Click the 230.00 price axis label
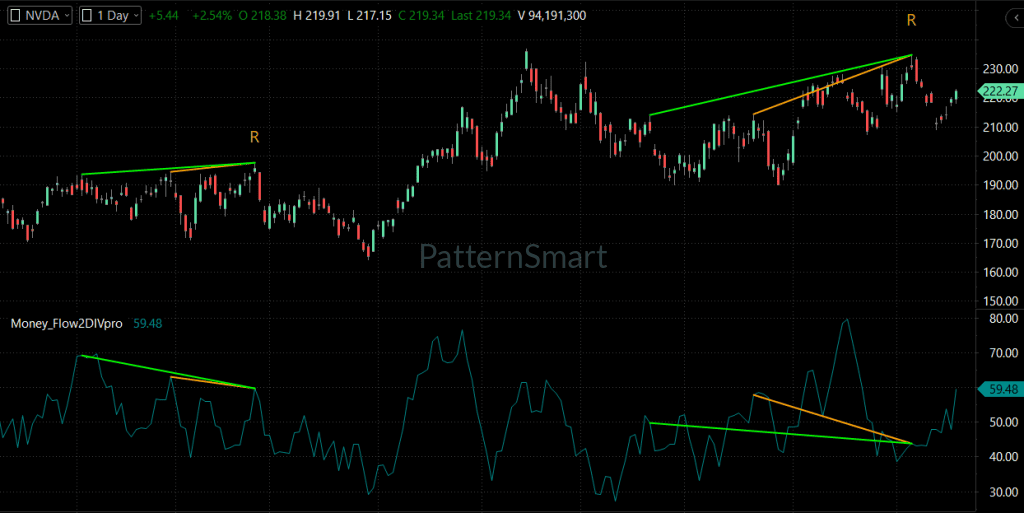The height and width of the screenshot is (513, 1024). [1000, 69]
